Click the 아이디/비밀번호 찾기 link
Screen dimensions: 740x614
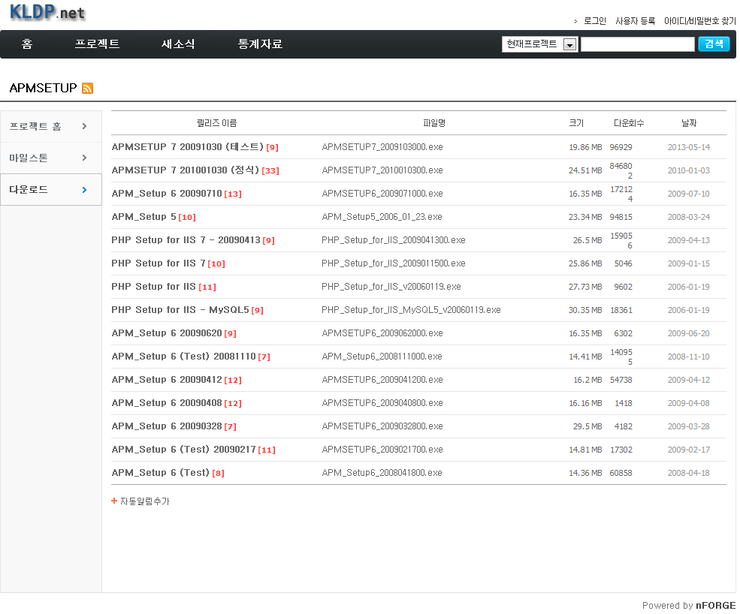[700, 21]
